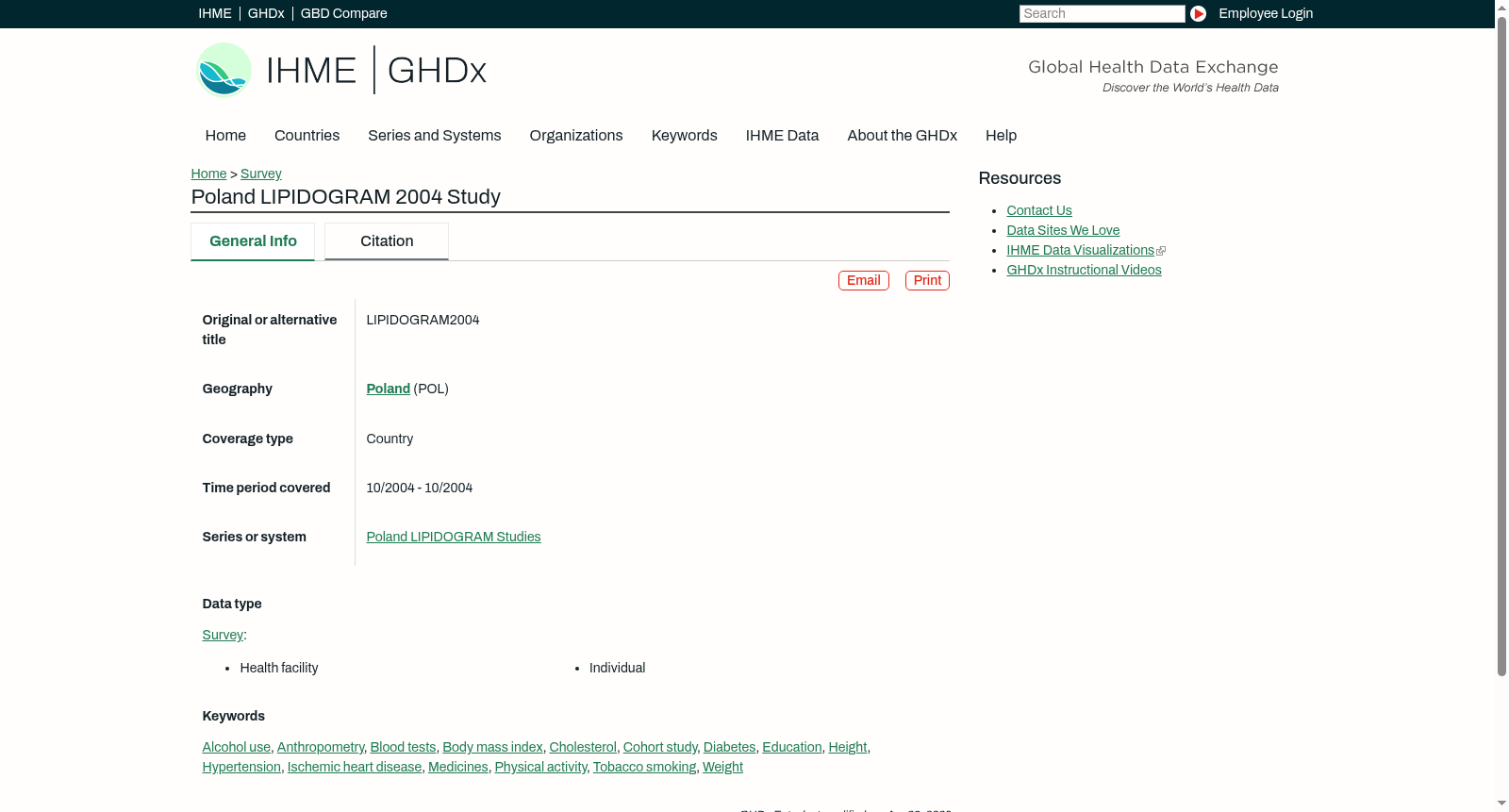Select About the GHDx menu

point(903,136)
